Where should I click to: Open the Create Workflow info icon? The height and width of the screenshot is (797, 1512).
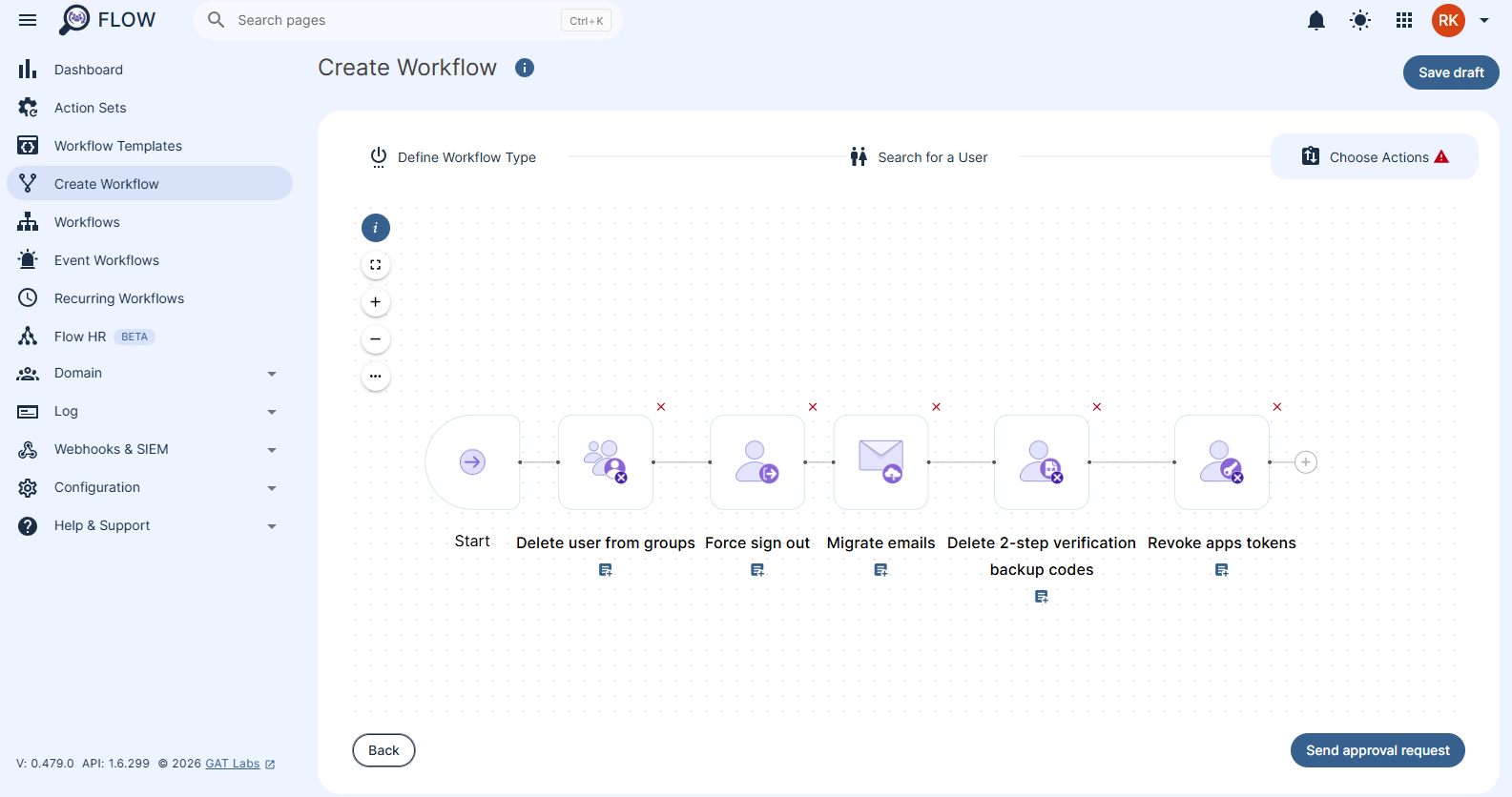point(525,68)
